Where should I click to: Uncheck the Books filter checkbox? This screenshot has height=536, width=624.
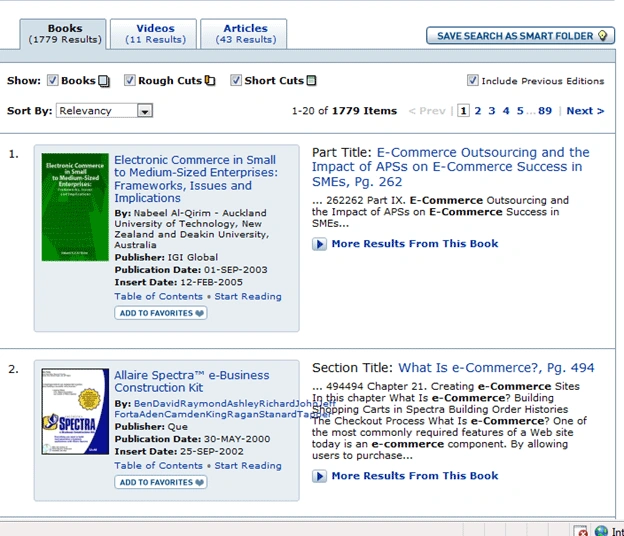(52, 80)
